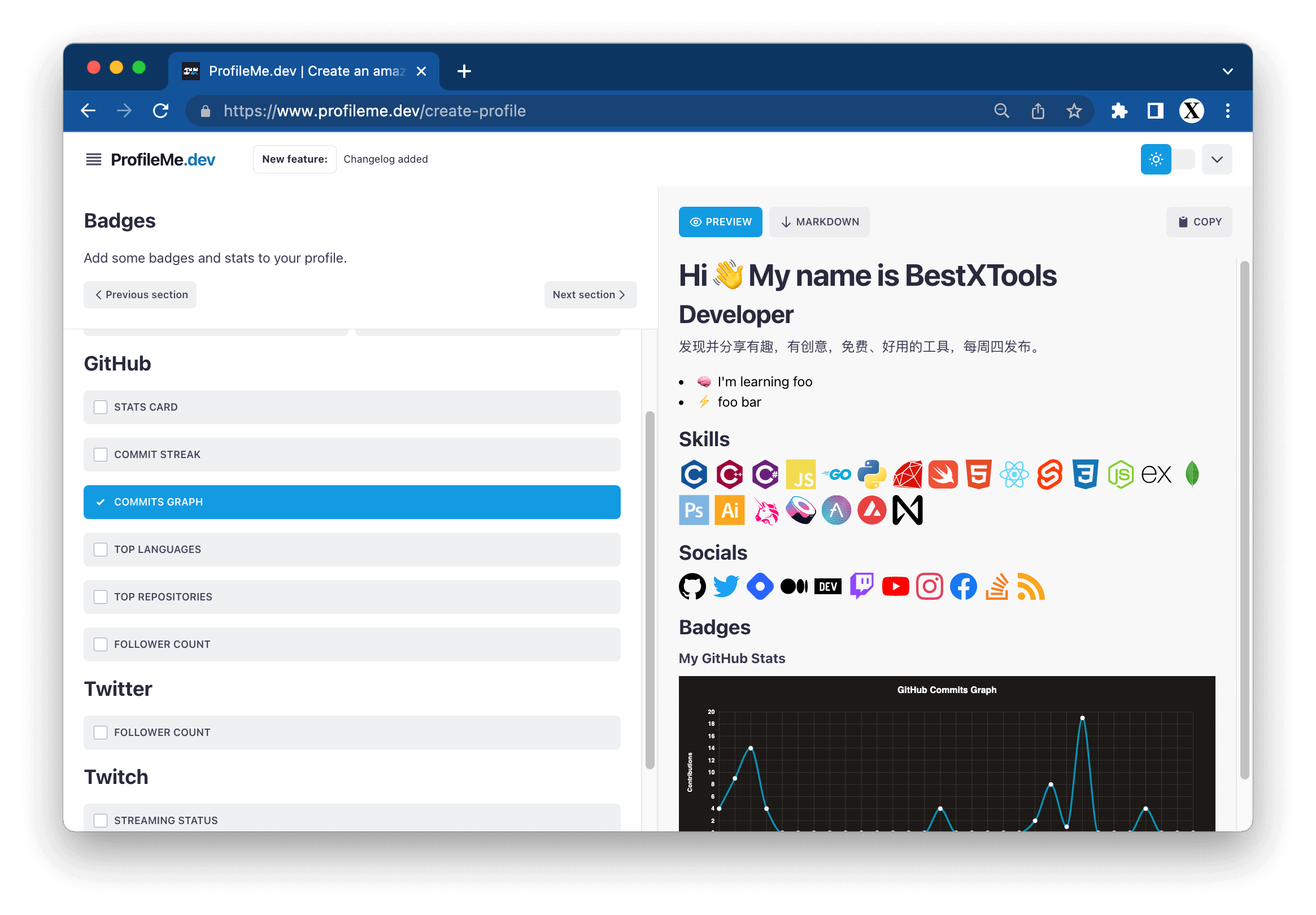This screenshot has width=1316, height=915.
Task: Click the Twitch social icon in preview
Action: 861,586
